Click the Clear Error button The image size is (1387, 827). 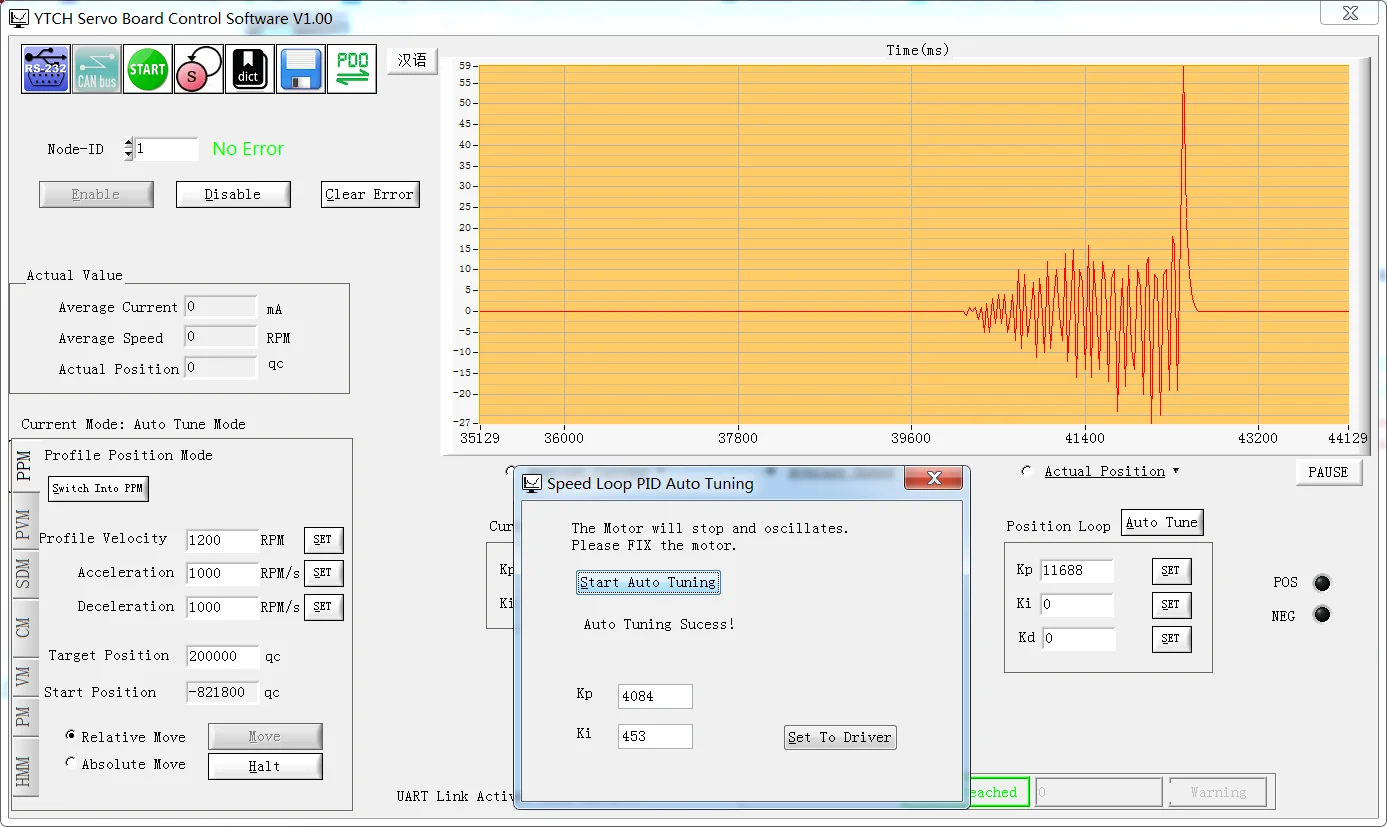[370, 194]
